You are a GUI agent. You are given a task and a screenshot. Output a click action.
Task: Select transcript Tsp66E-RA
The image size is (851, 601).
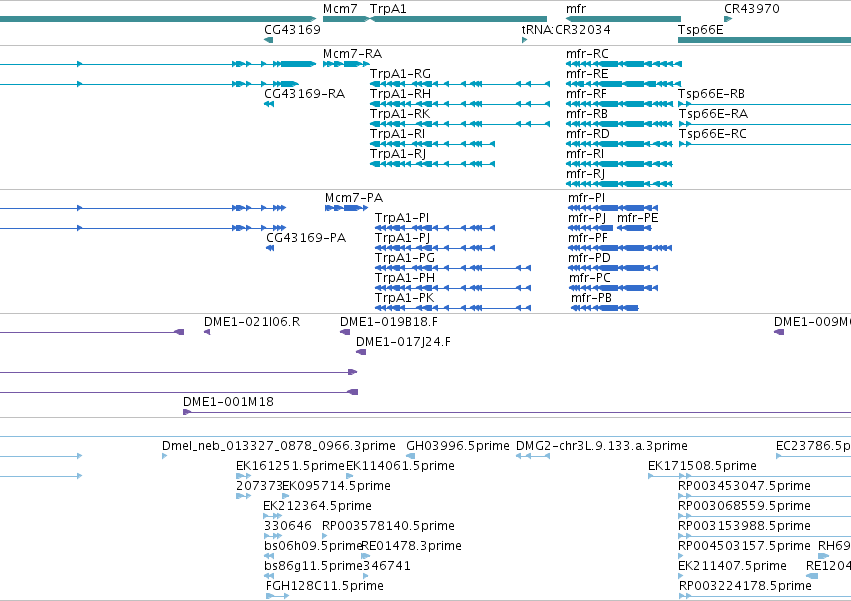[765, 124]
